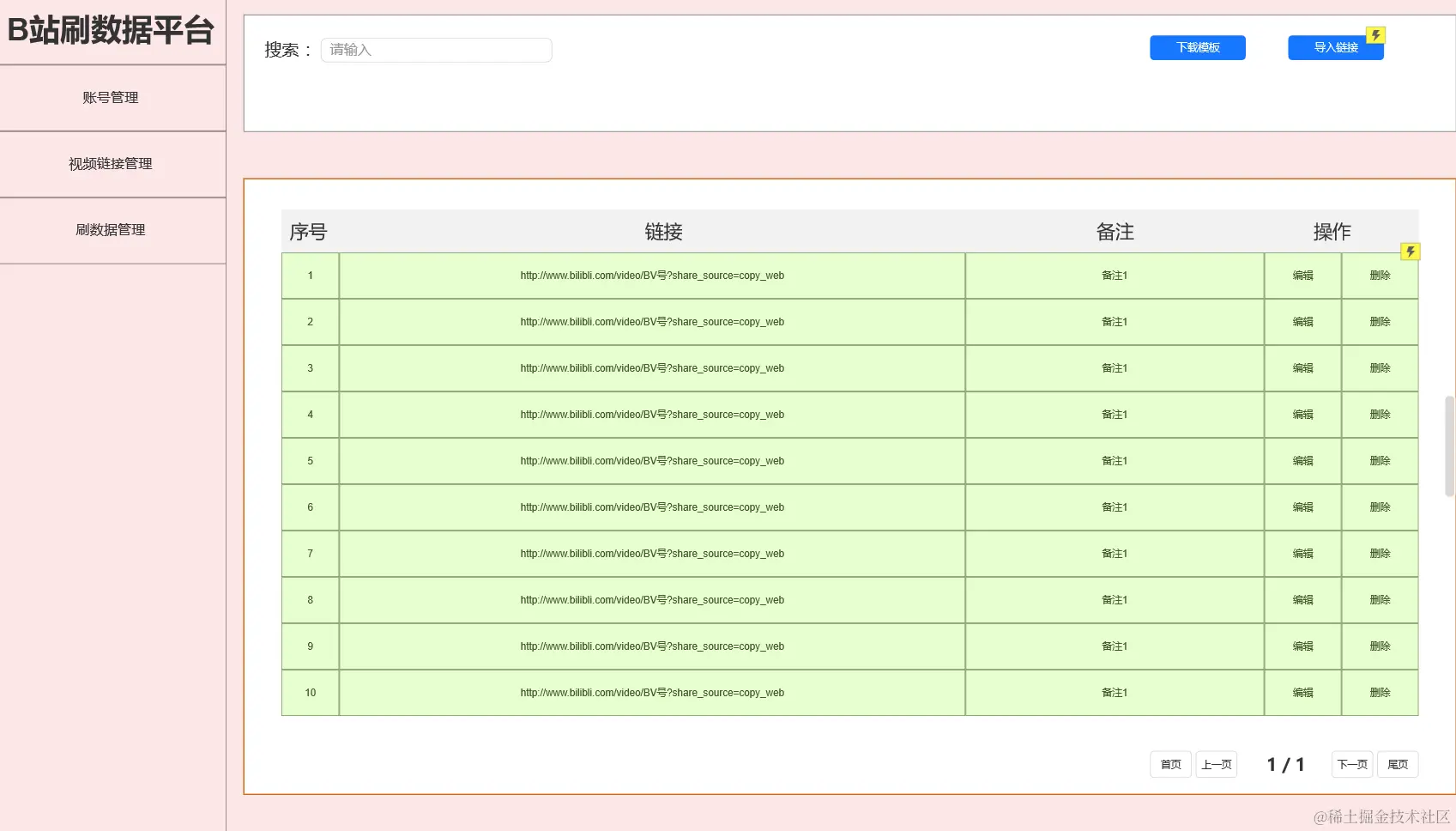The height and width of the screenshot is (831, 1456).
Task: Click the 1 / 1 page indicator
Action: pyautogui.click(x=1285, y=764)
